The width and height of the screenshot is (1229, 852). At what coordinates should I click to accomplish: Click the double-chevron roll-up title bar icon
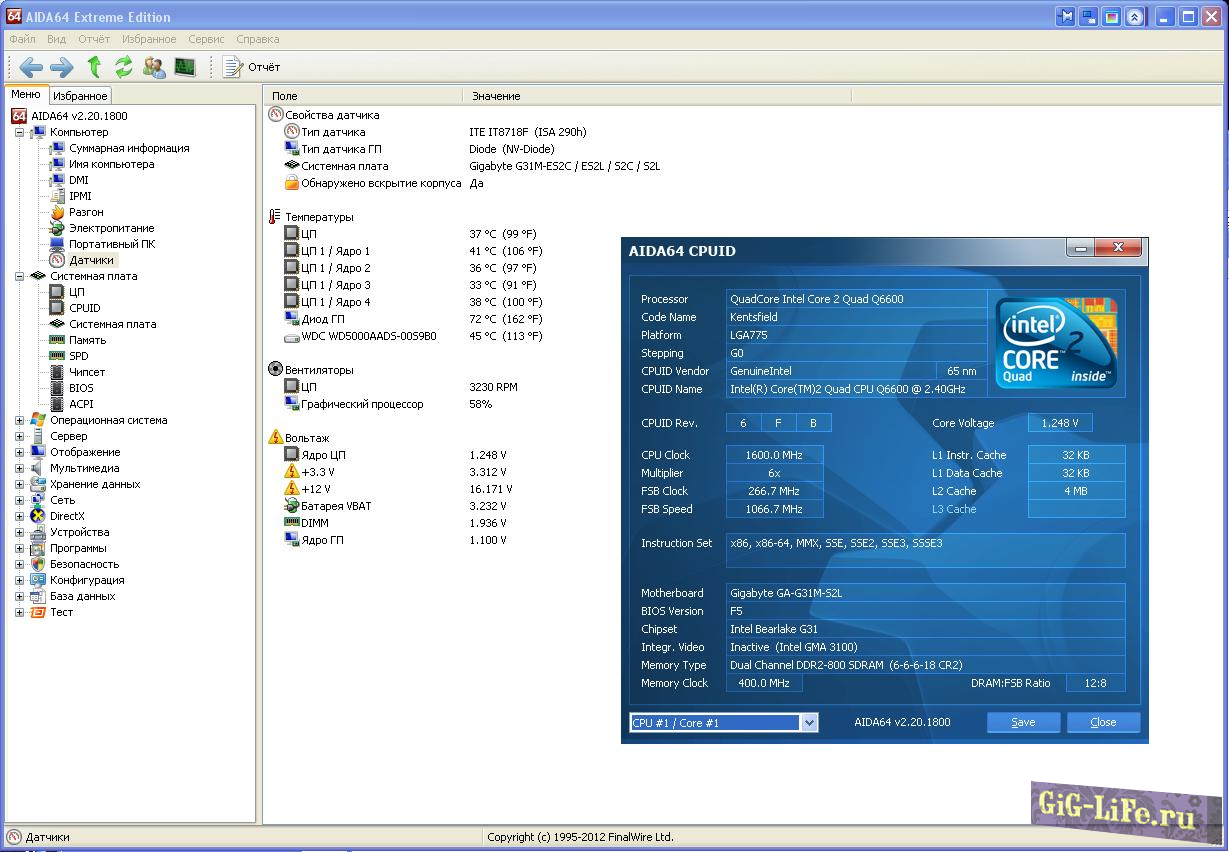click(1134, 17)
